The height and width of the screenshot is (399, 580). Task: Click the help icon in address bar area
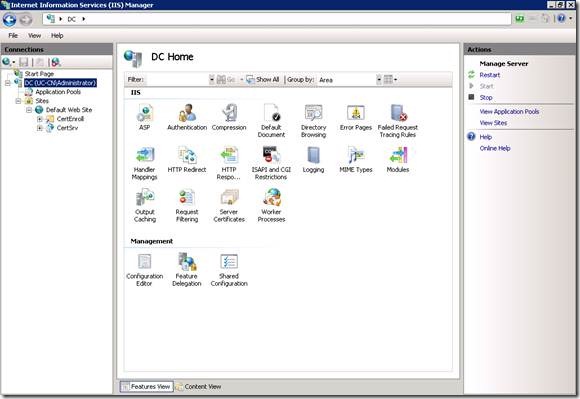562,18
